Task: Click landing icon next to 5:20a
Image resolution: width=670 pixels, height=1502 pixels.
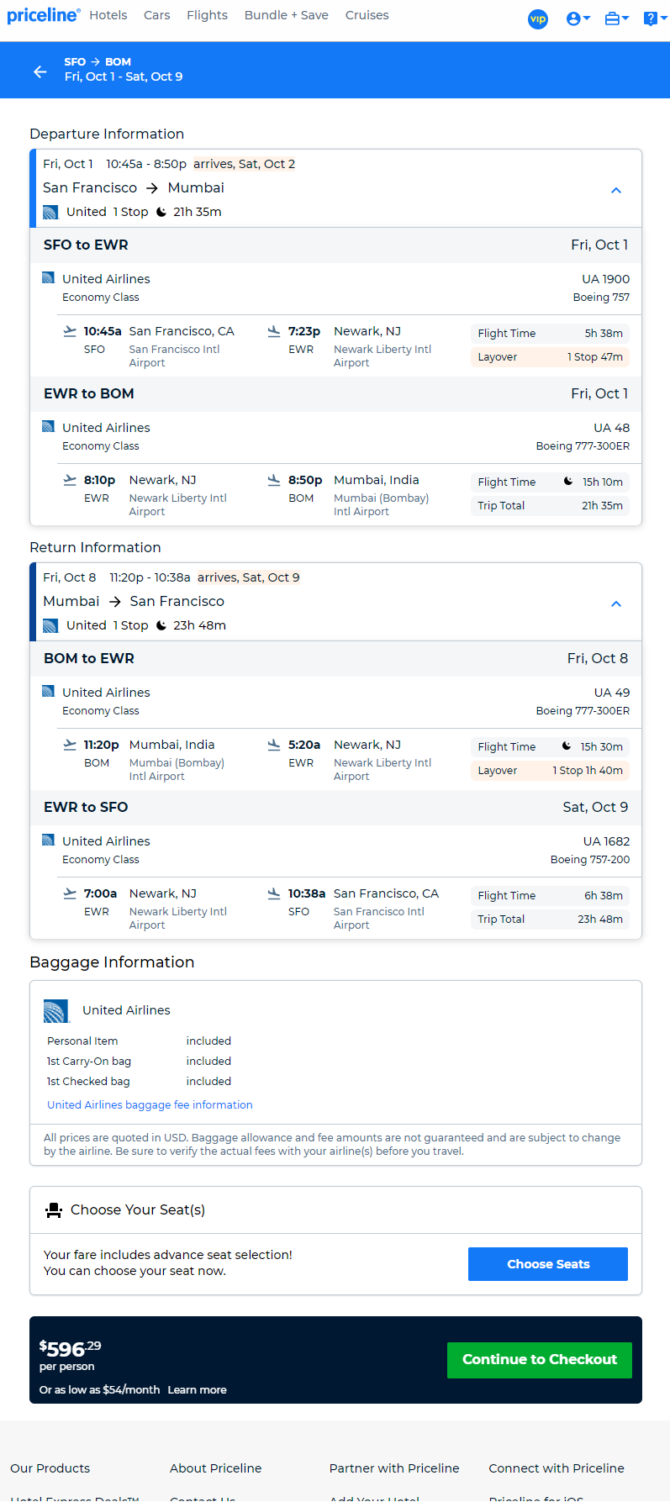Action: [274, 745]
